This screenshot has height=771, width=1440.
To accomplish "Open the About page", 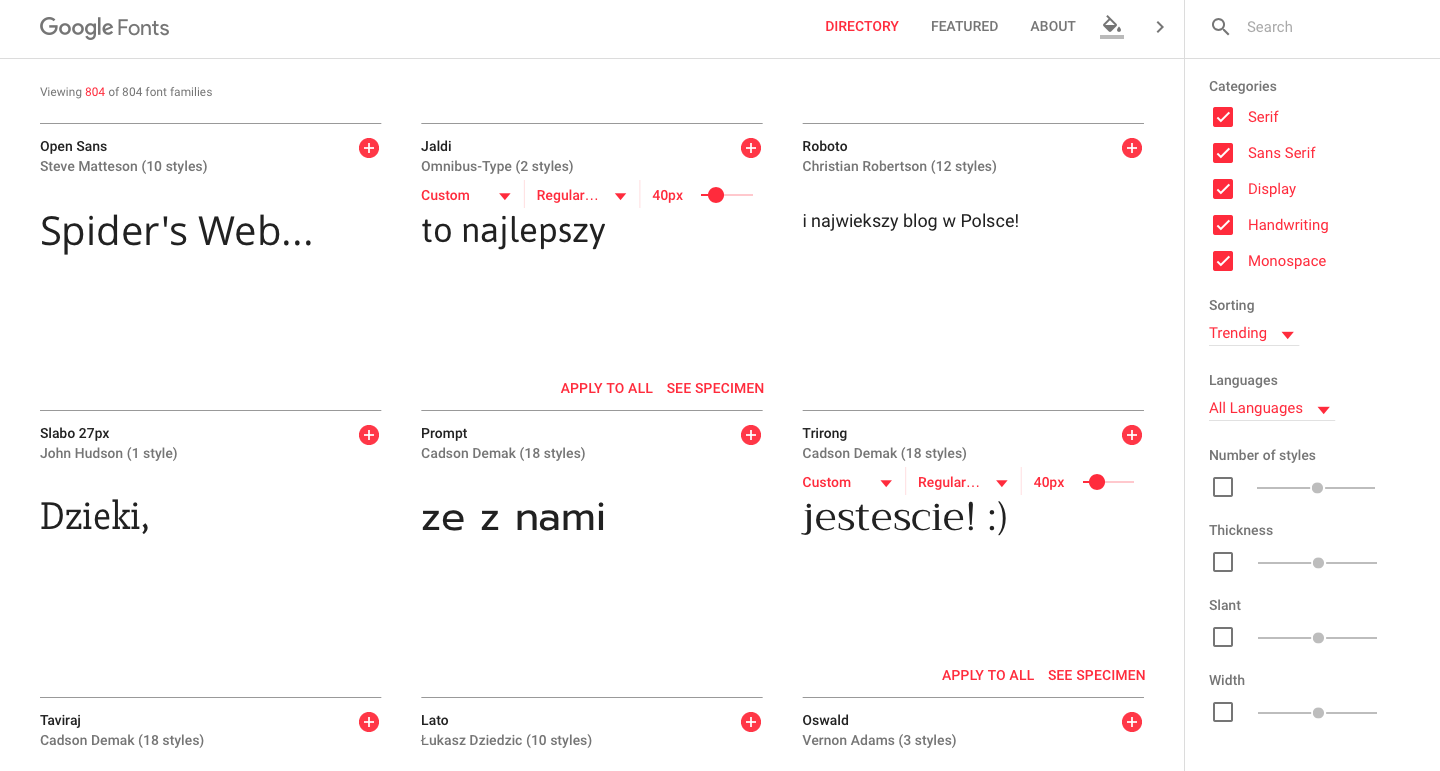I will [1053, 27].
